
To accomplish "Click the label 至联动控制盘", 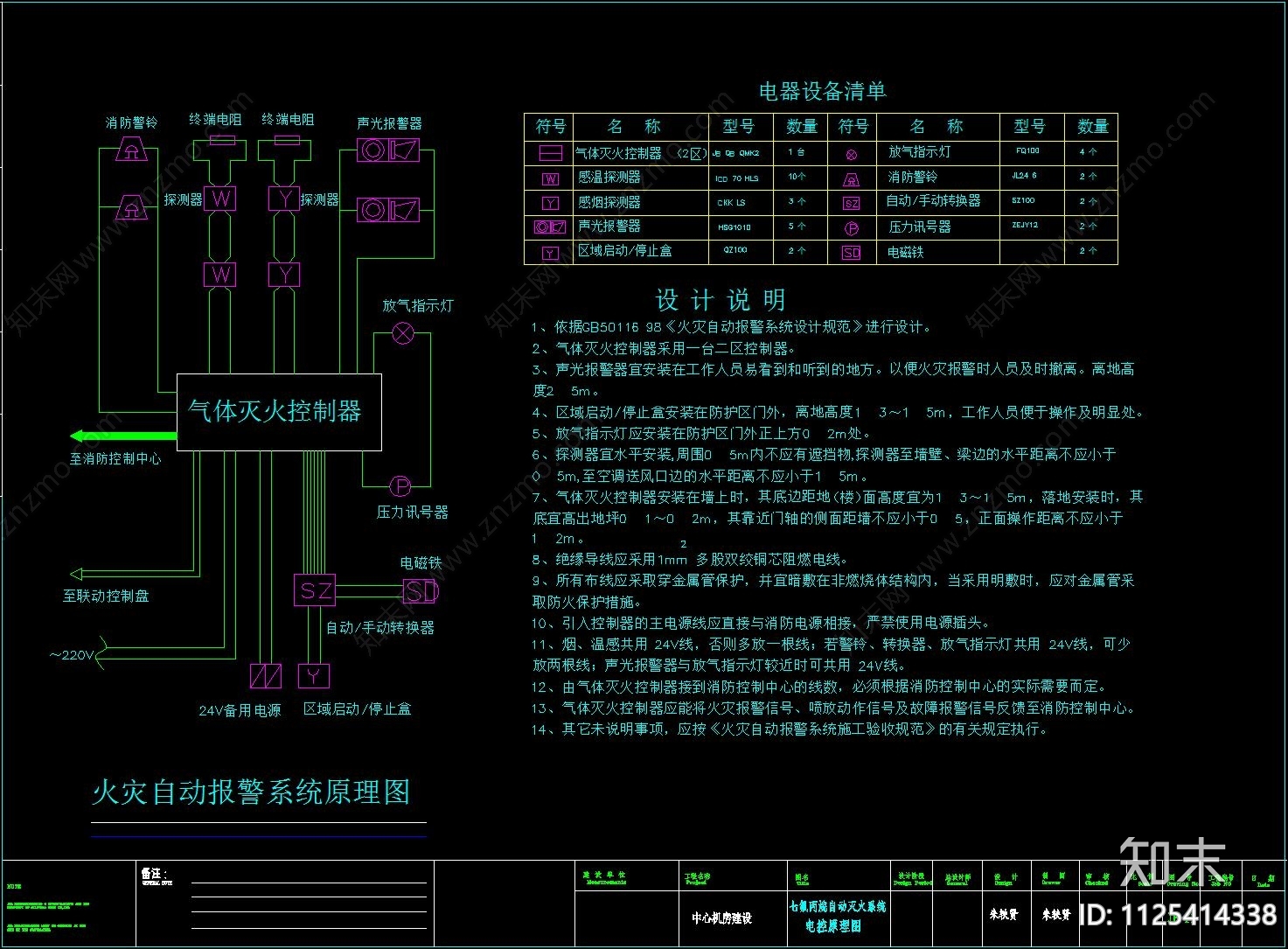I will 105,597.
